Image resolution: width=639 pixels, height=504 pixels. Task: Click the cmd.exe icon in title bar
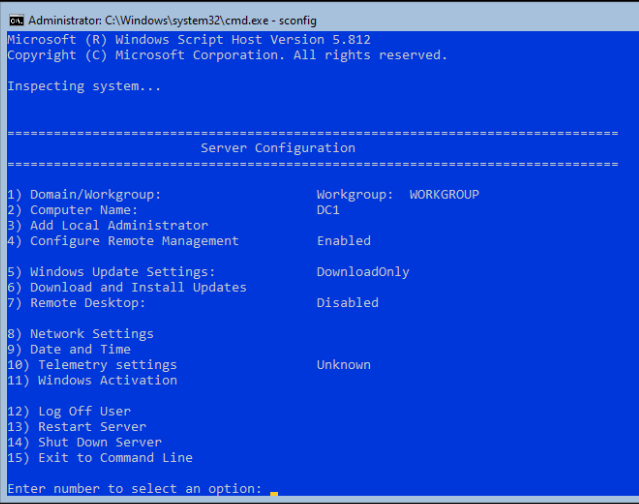click(x=17, y=20)
